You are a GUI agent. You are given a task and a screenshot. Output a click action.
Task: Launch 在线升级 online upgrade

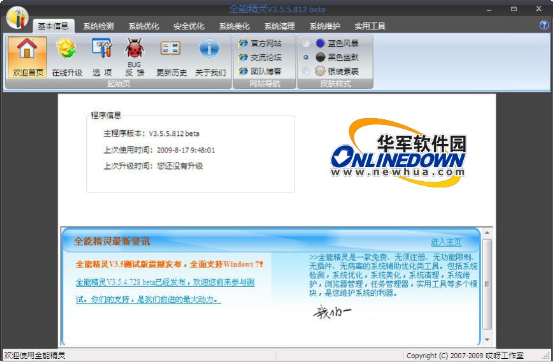click(67, 57)
